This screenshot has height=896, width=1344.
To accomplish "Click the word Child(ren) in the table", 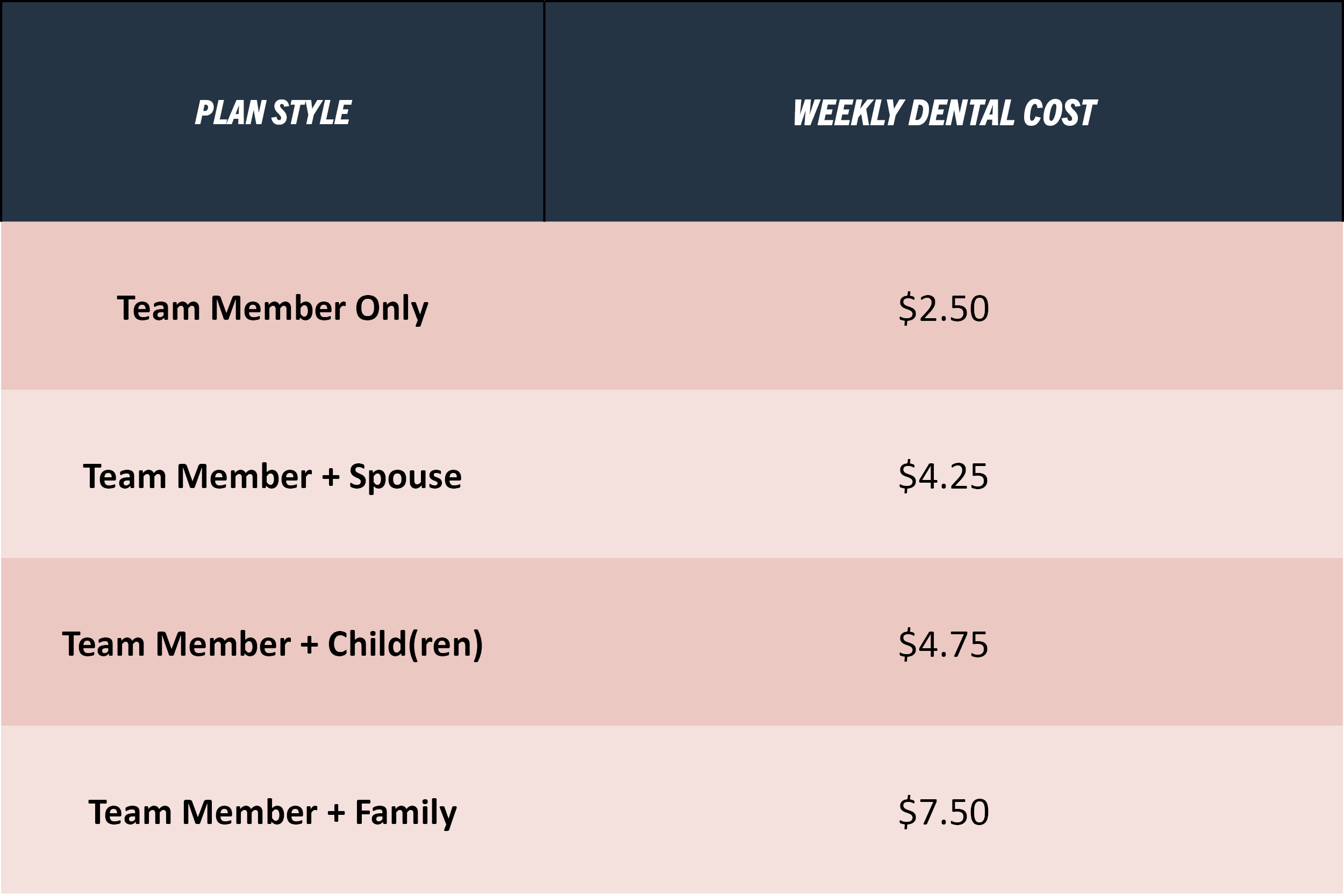I will pos(406,644).
